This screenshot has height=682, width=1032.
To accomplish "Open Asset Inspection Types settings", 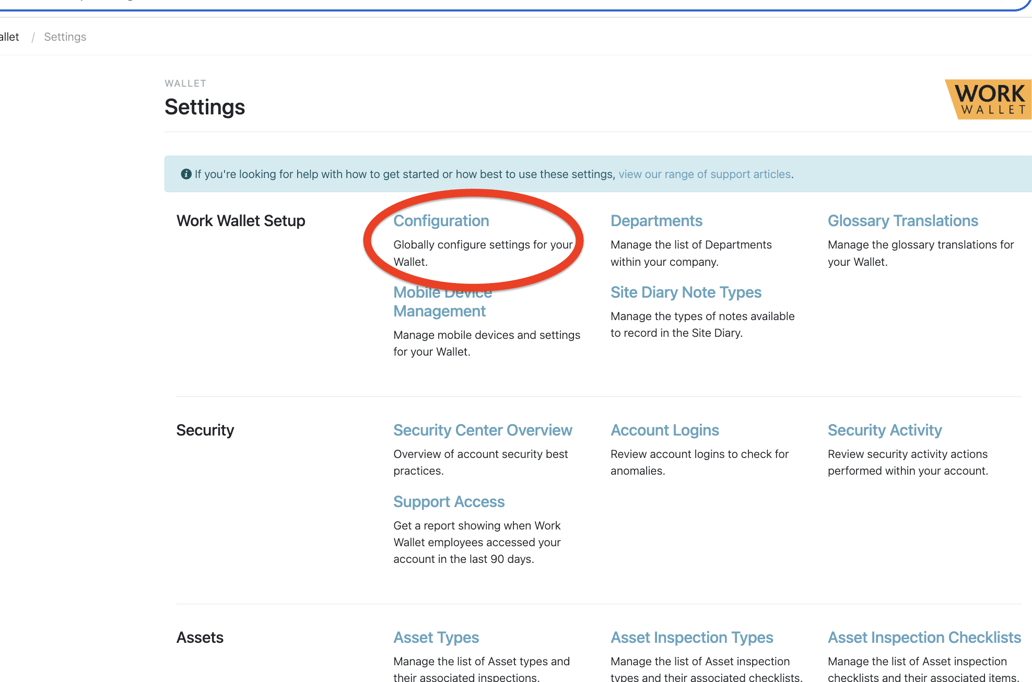I will [x=692, y=637].
